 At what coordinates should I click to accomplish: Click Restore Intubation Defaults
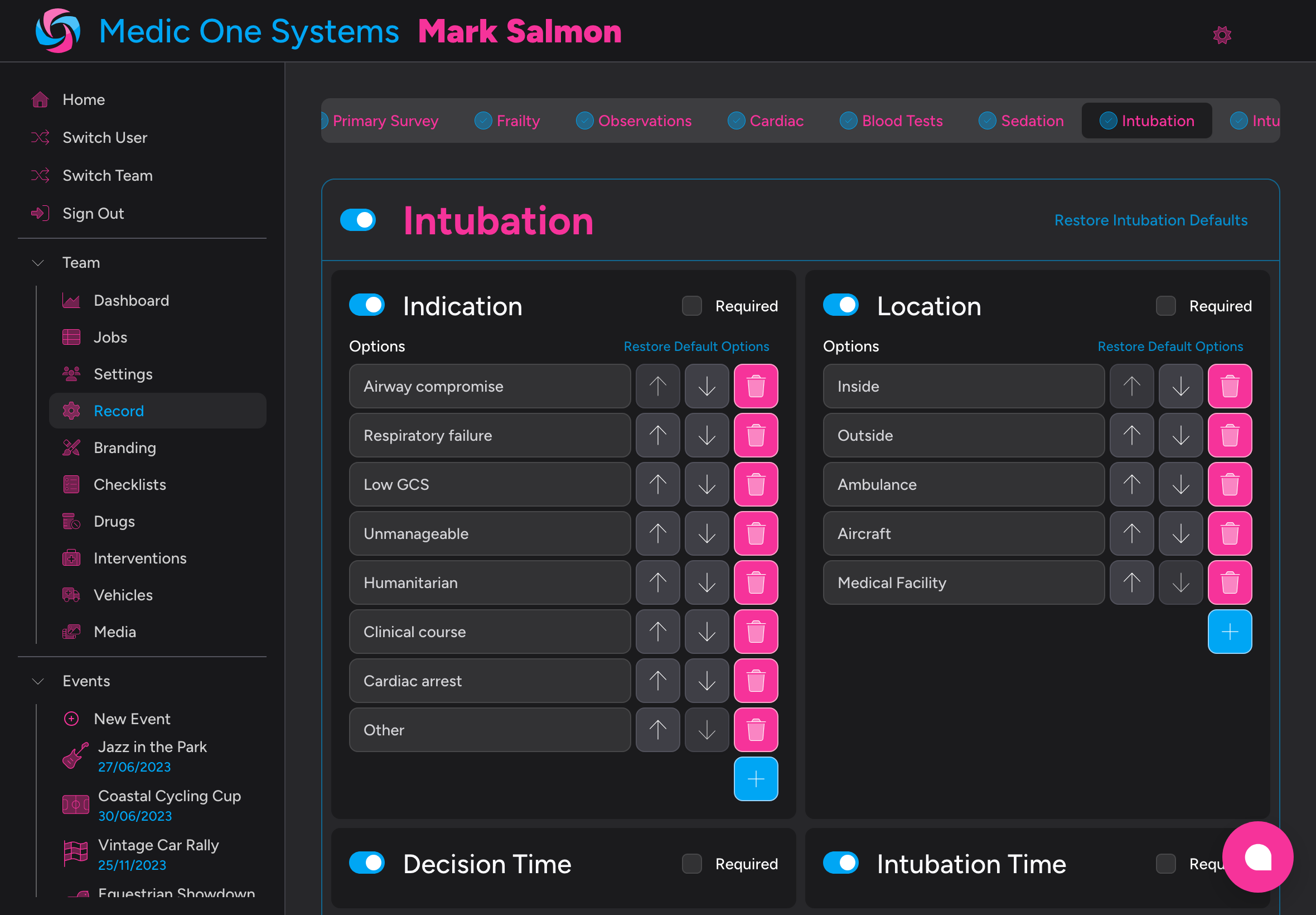[x=1151, y=220]
